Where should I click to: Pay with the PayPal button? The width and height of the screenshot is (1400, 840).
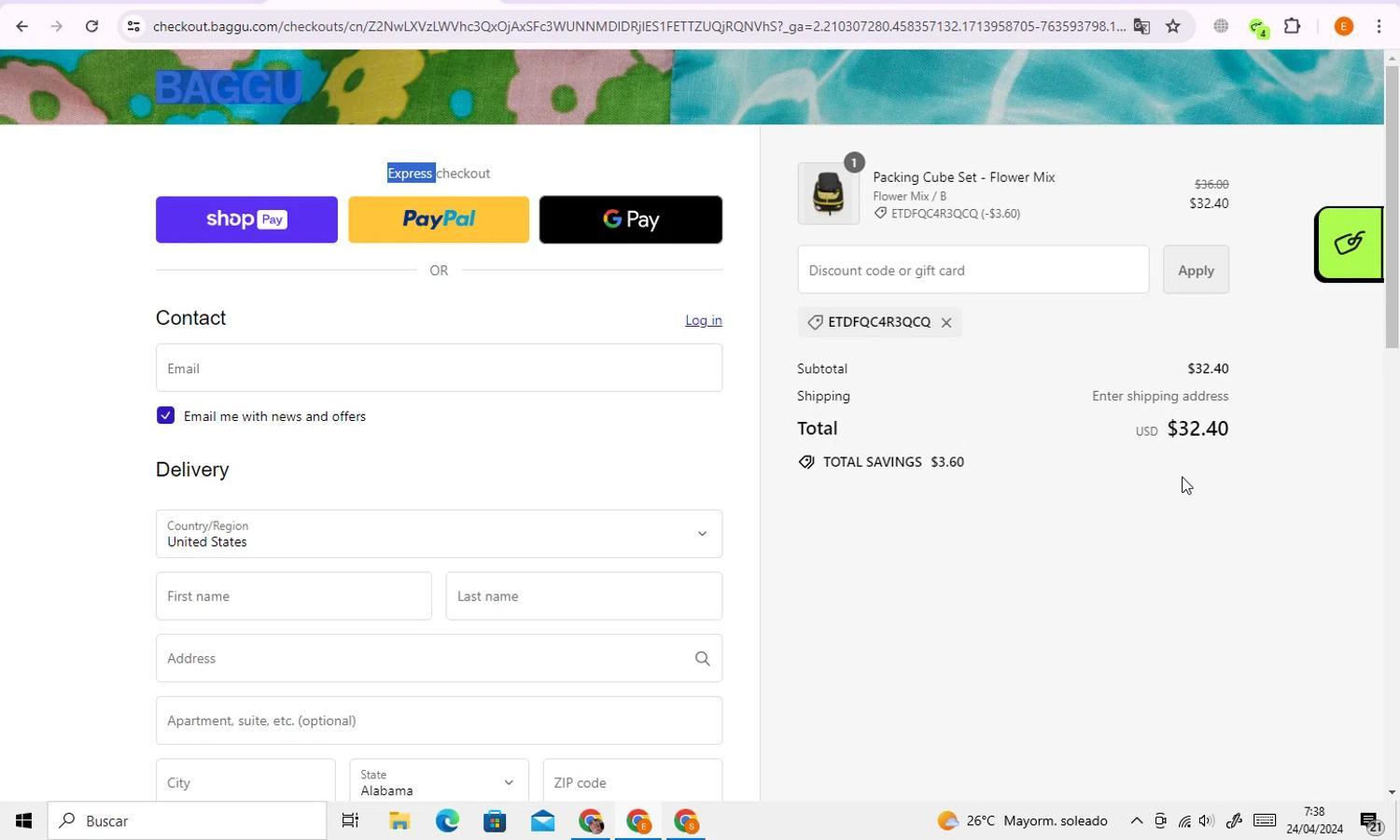(439, 219)
